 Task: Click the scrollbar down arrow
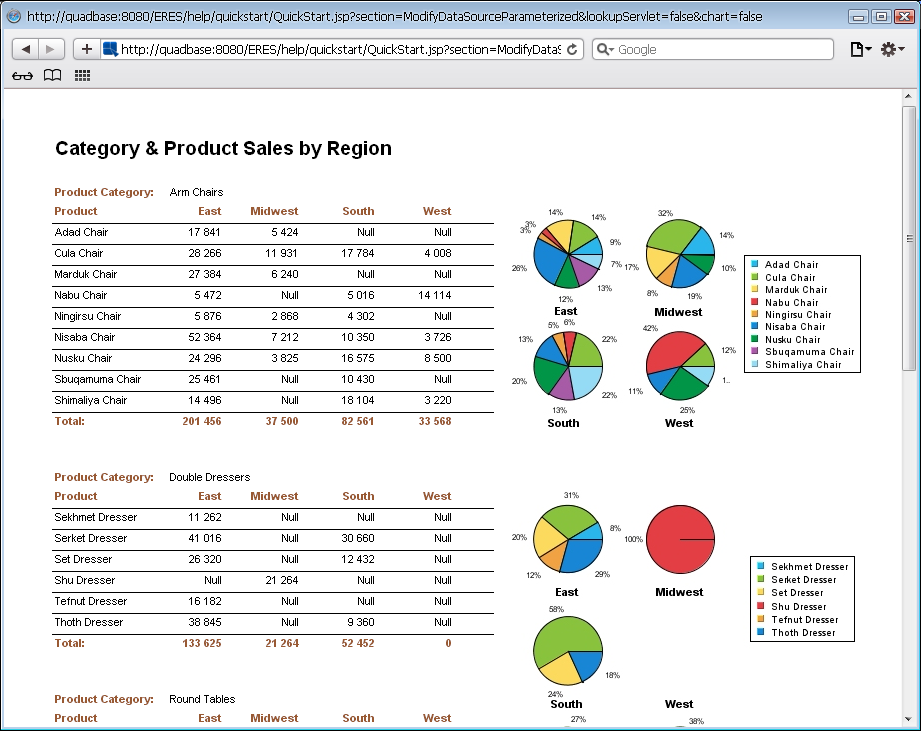coord(909,719)
